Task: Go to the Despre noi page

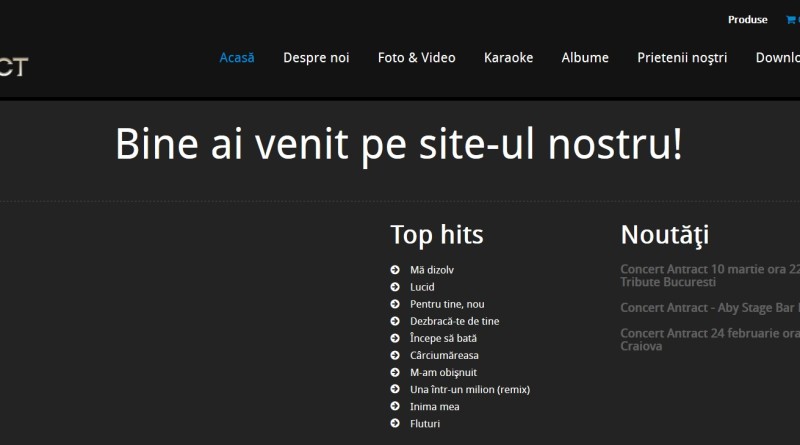Action: 316,58
